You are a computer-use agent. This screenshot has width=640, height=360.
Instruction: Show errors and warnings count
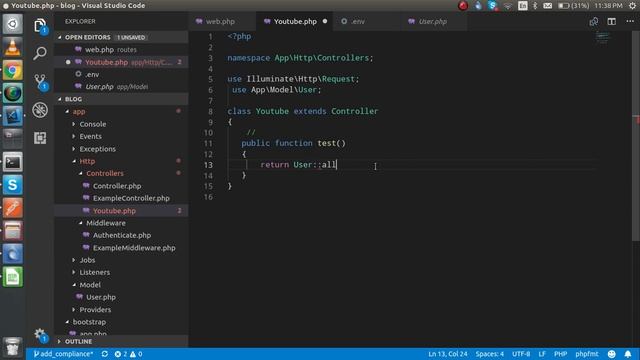[128, 354]
